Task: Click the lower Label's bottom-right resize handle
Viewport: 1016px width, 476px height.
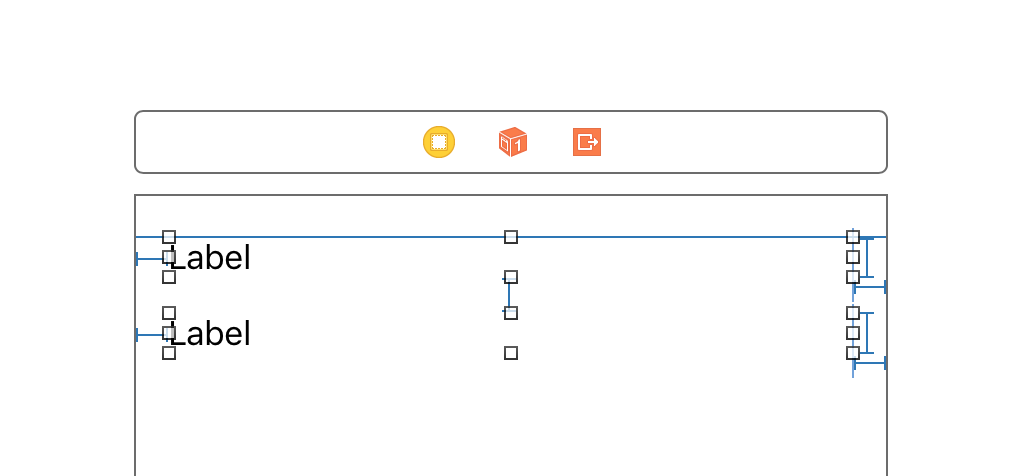Action: coord(853,353)
